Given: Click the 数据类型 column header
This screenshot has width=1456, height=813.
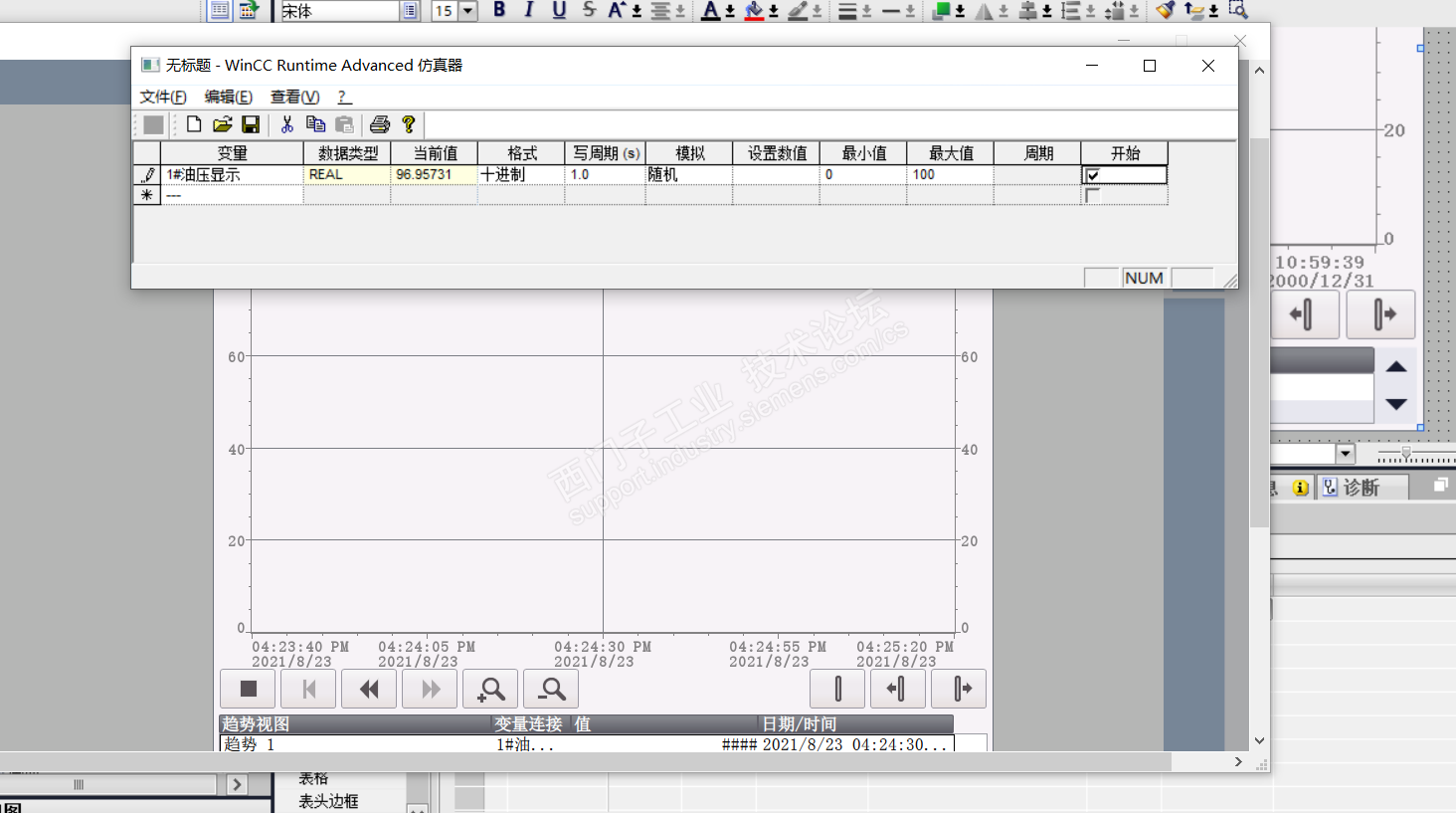Looking at the screenshot, I should pyautogui.click(x=347, y=153).
